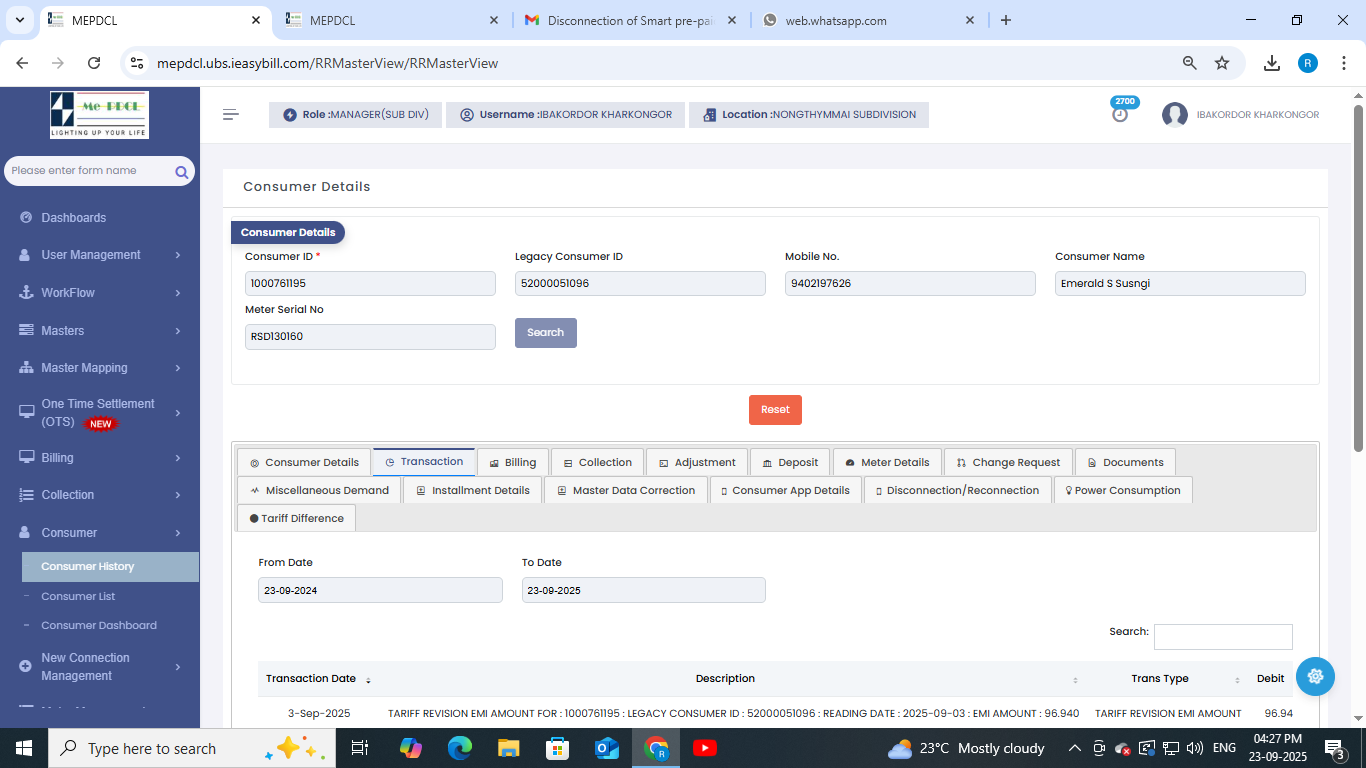Bookmark this page with the star icon
The image size is (1366, 768).
(x=1222, y=63)
